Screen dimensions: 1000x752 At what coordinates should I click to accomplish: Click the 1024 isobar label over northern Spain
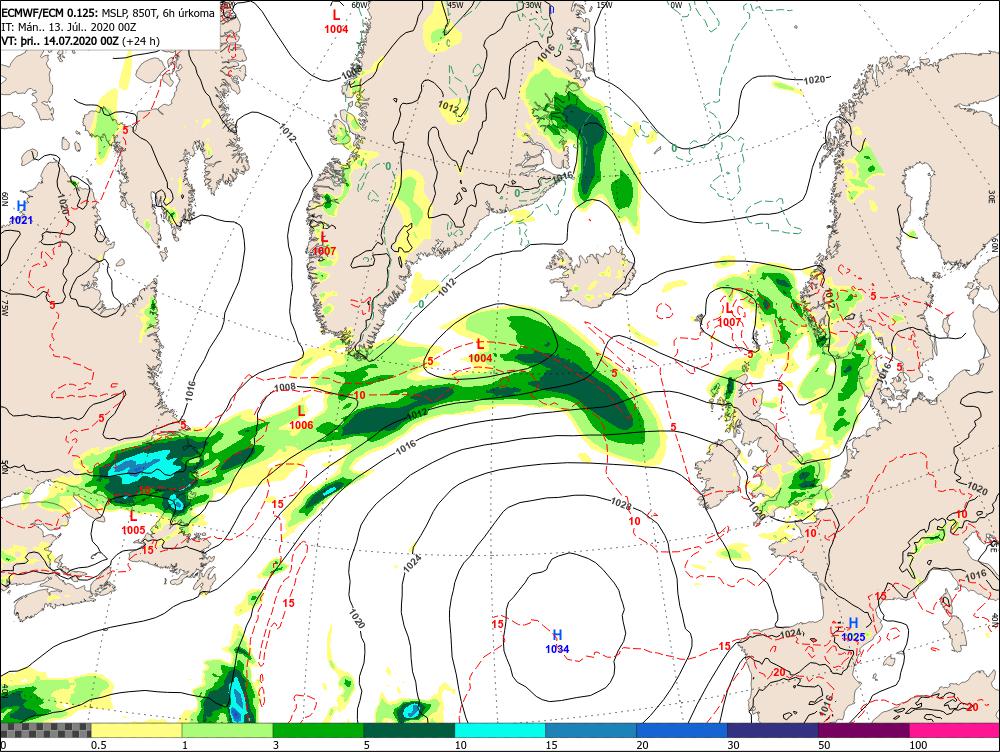pyautogui.click(x=791, y=633)
